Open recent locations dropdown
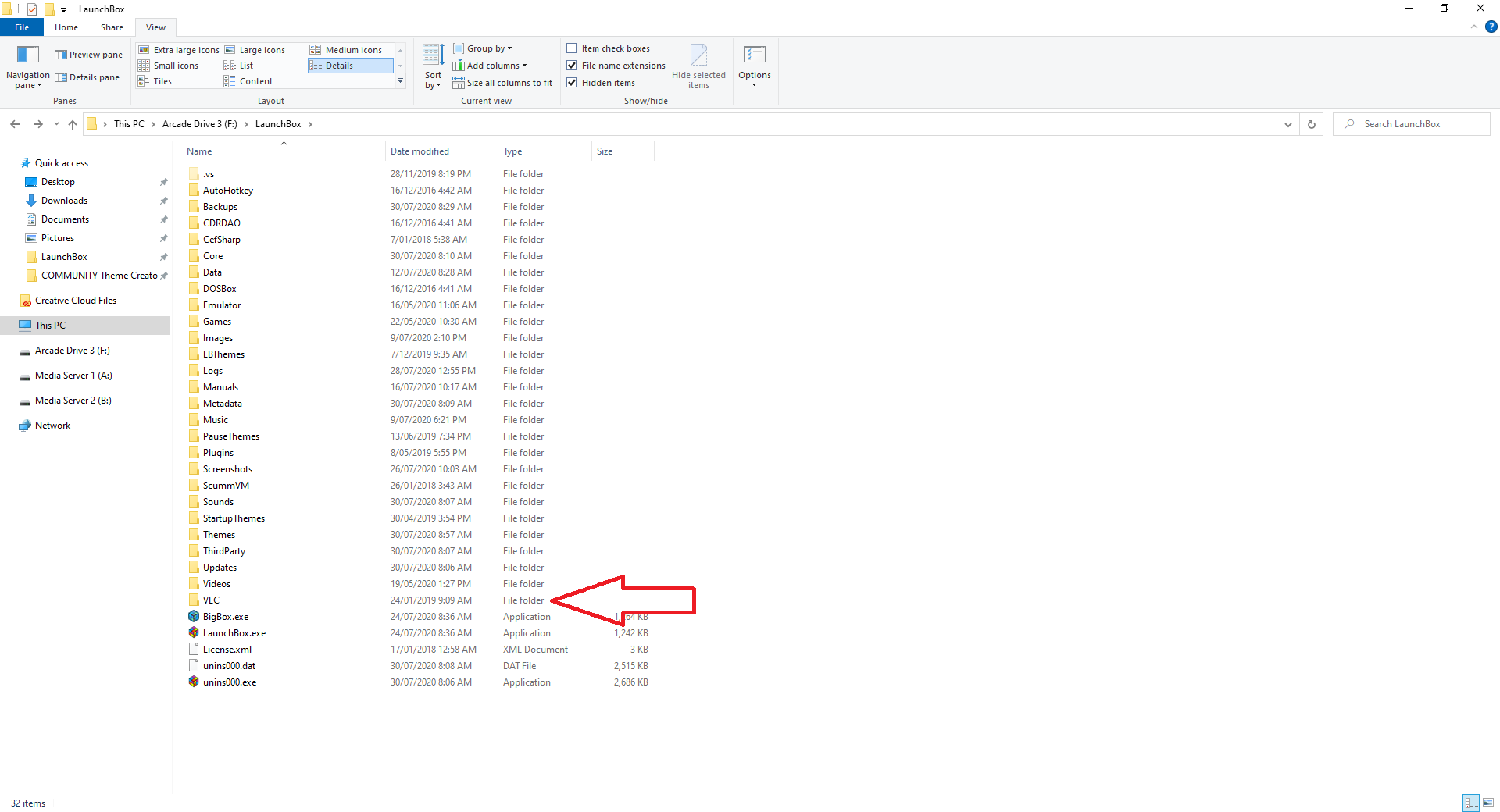This screenshot has height=812, width=1500. tap(56, 124)
